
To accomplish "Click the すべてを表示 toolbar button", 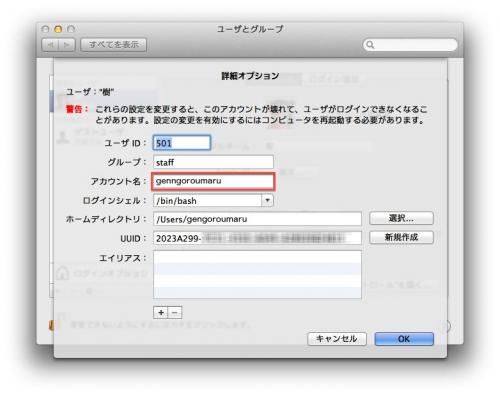I will (114, 44).
